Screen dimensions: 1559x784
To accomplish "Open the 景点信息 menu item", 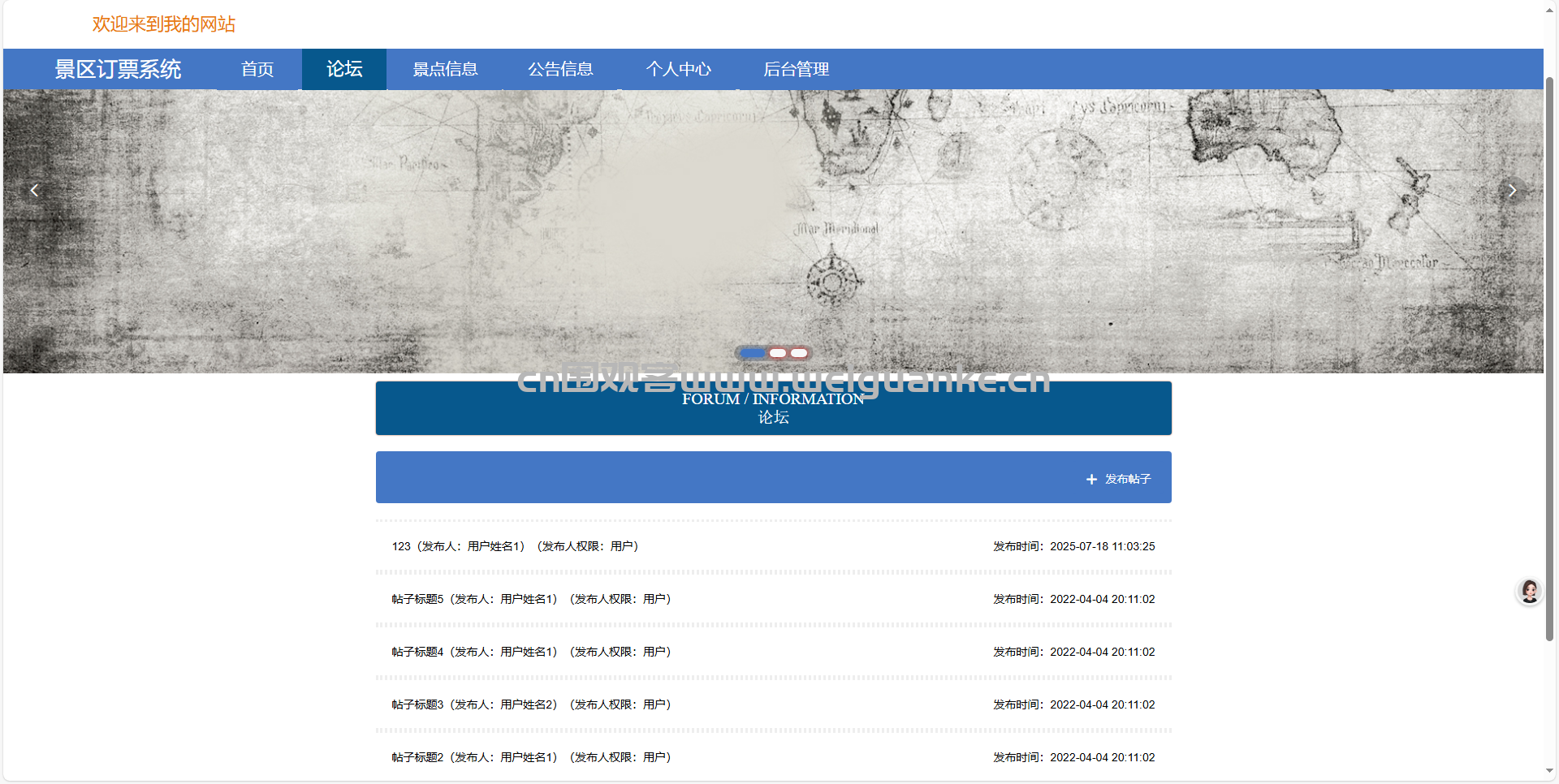I will (445, 69).
